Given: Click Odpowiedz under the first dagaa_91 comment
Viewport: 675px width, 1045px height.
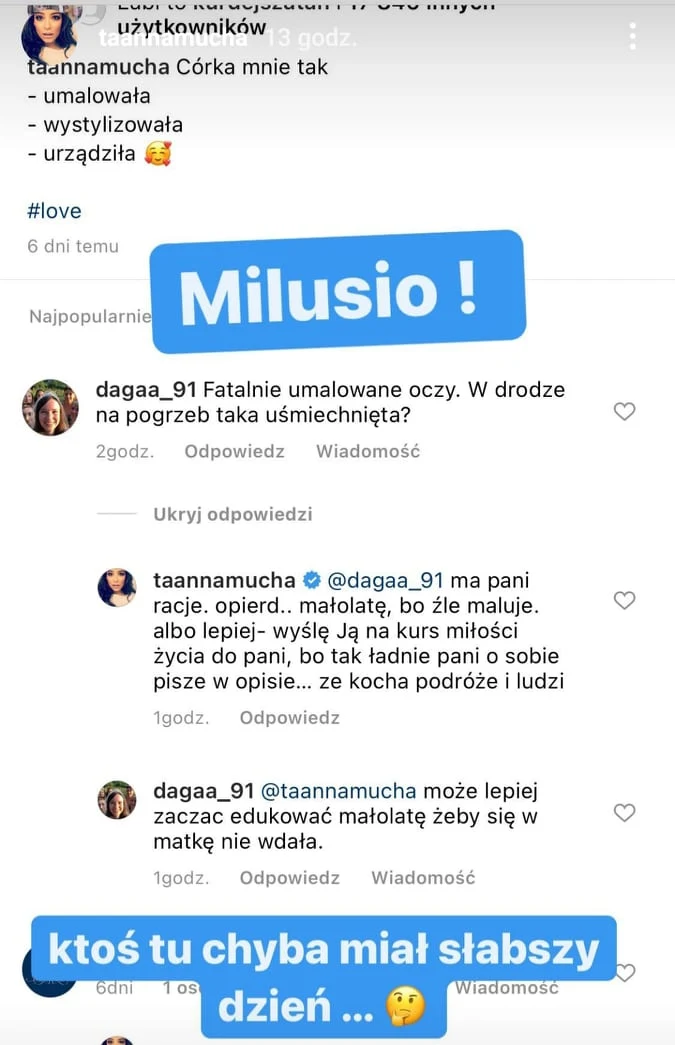Looking at the screenshot, I should (234, 451).
